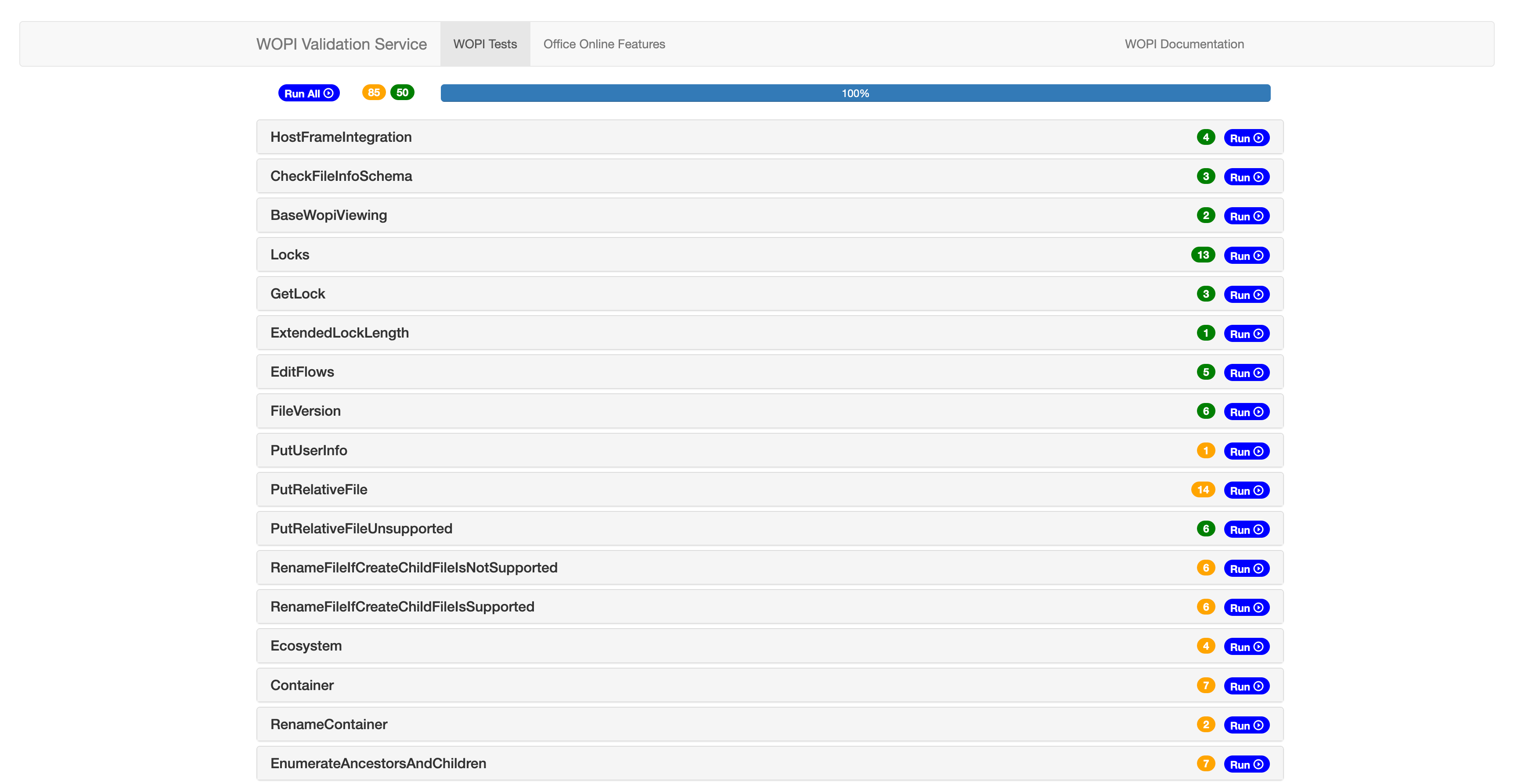1514x784 pixels.
Task: Expand the EditFlows panel heading
Action: click(x=769, y=372)
